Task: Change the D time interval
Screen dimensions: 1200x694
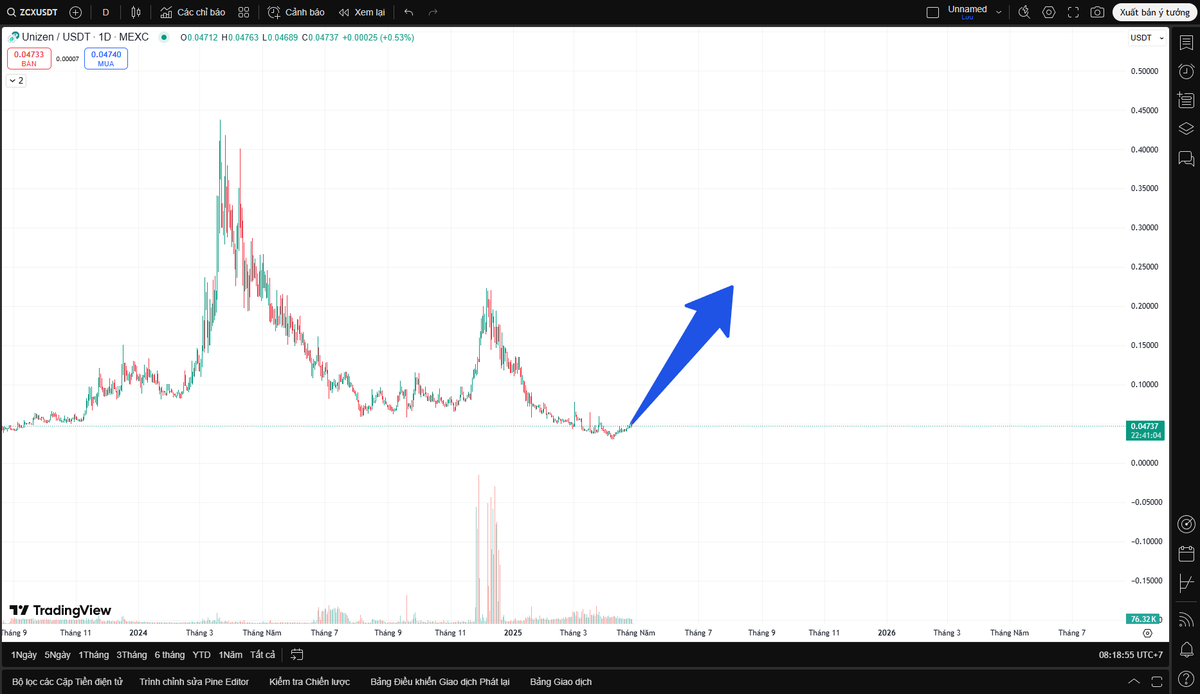Action: pyautogui.click(x=106, y=12)
